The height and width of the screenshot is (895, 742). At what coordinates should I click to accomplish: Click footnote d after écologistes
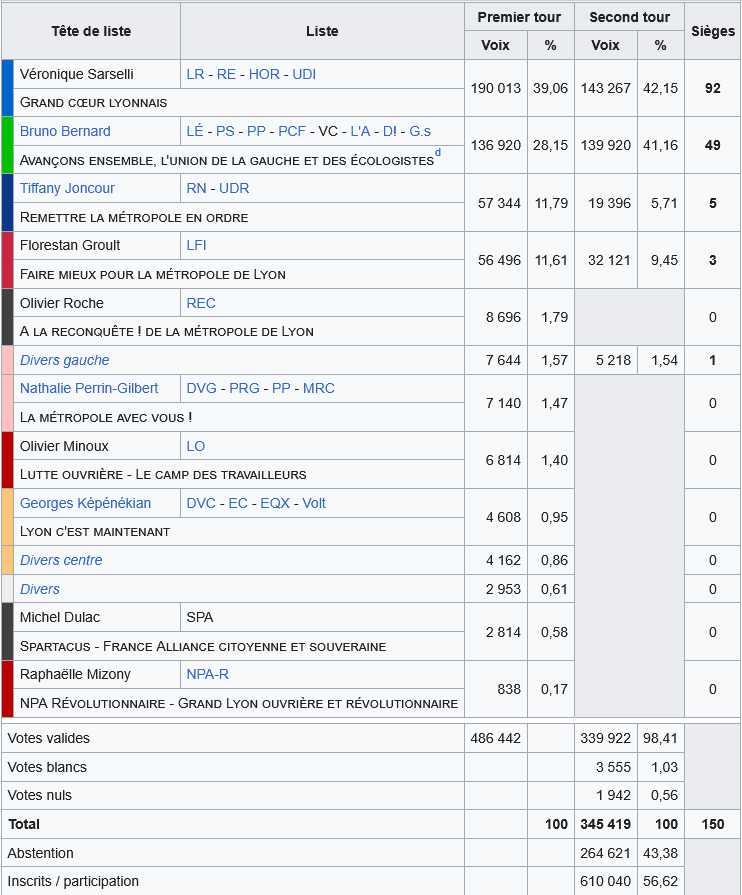point(438,153)
